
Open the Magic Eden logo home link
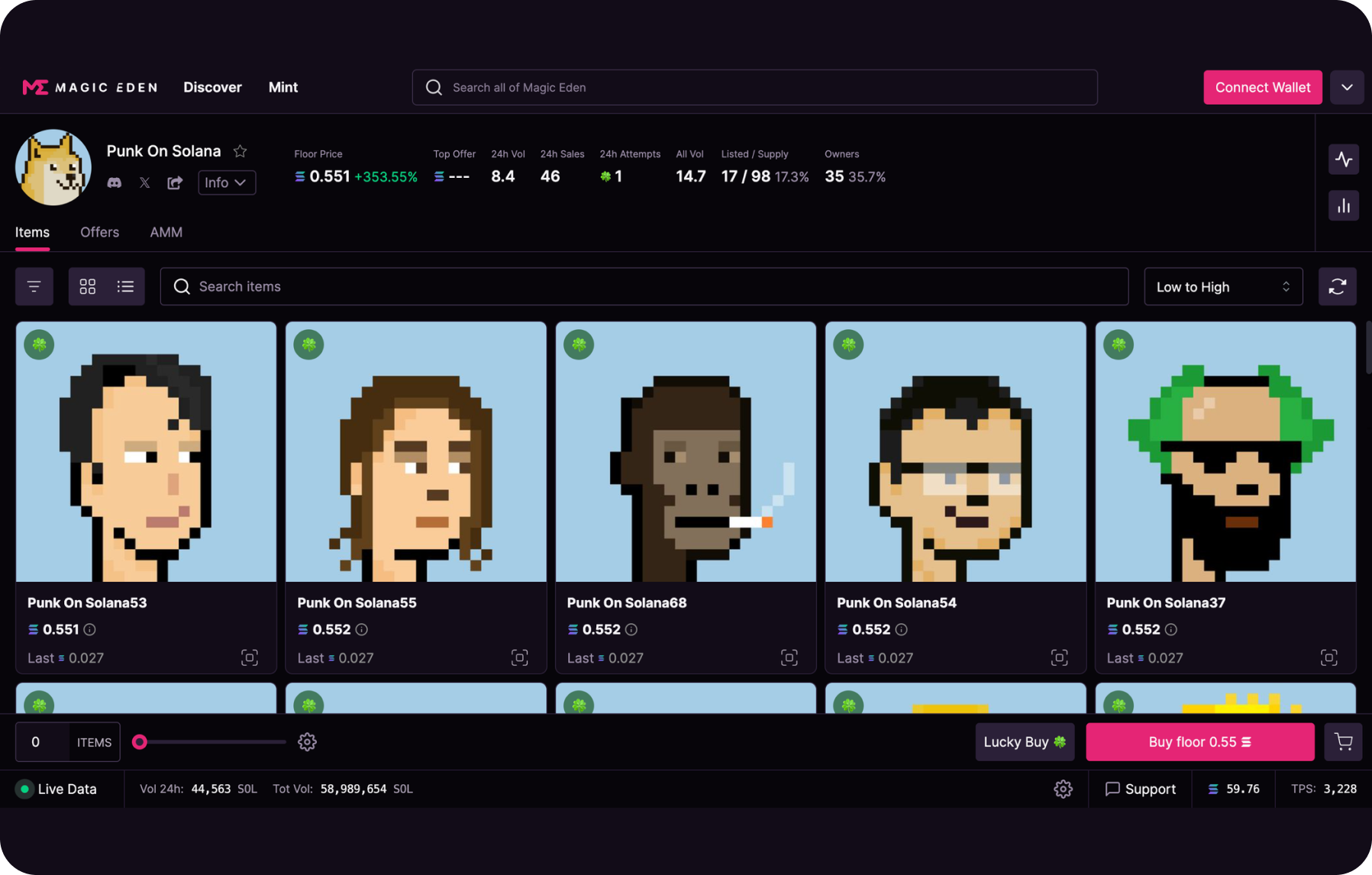(90, 87)
